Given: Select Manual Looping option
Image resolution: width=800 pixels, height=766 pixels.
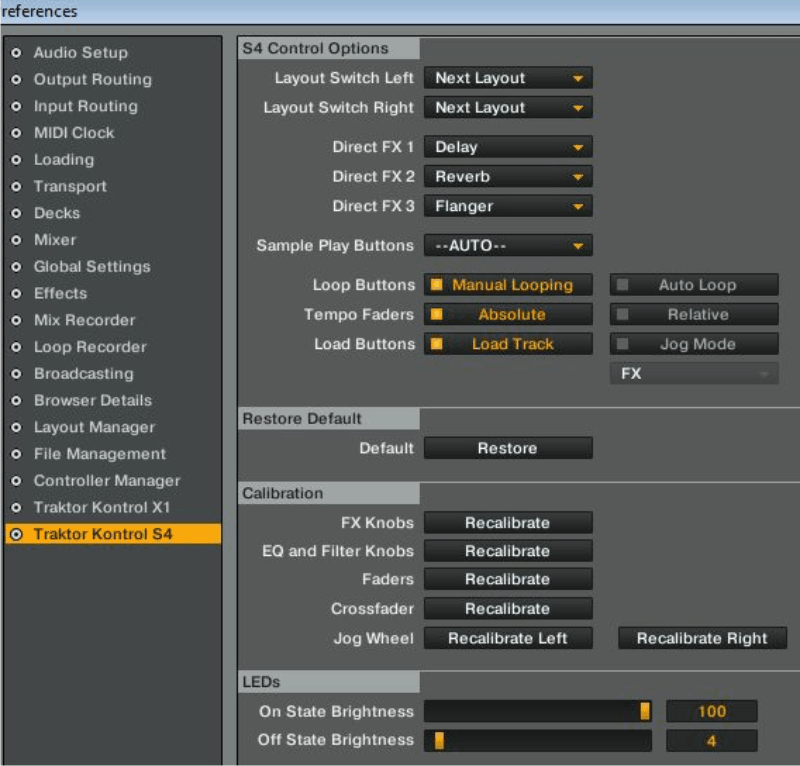Looking at the screenshot, I should pos(508,285).
